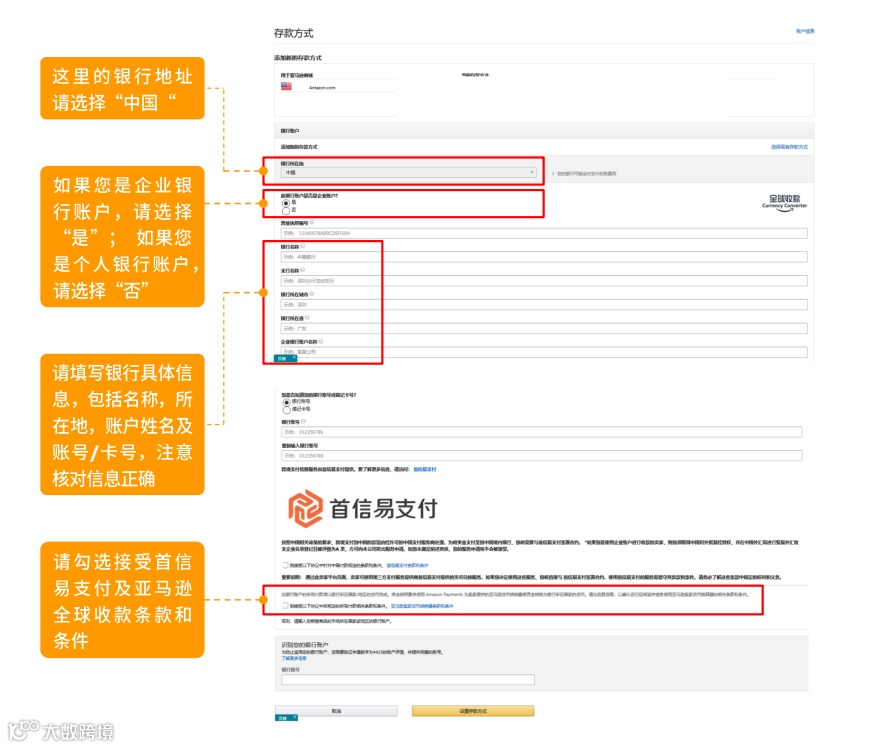873x748 pixels.
Task: Choose the 银行账号 bank account number radio option
Action: (287, 402)
